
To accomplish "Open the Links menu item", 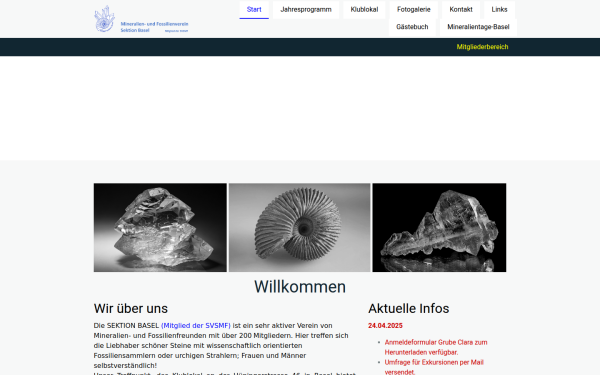I will click(x=499, y=10).
